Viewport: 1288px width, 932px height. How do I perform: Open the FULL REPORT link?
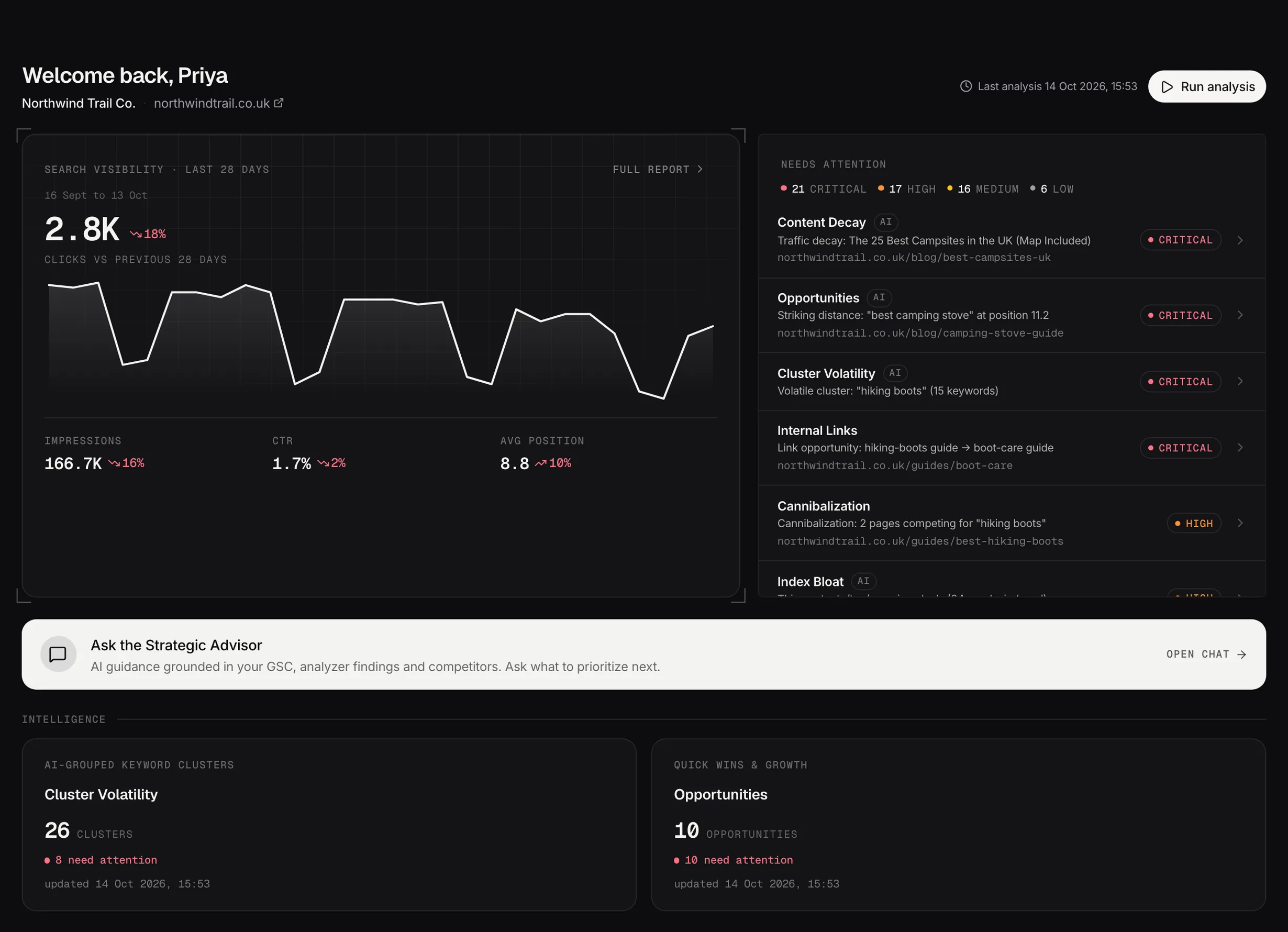(658, 169)
